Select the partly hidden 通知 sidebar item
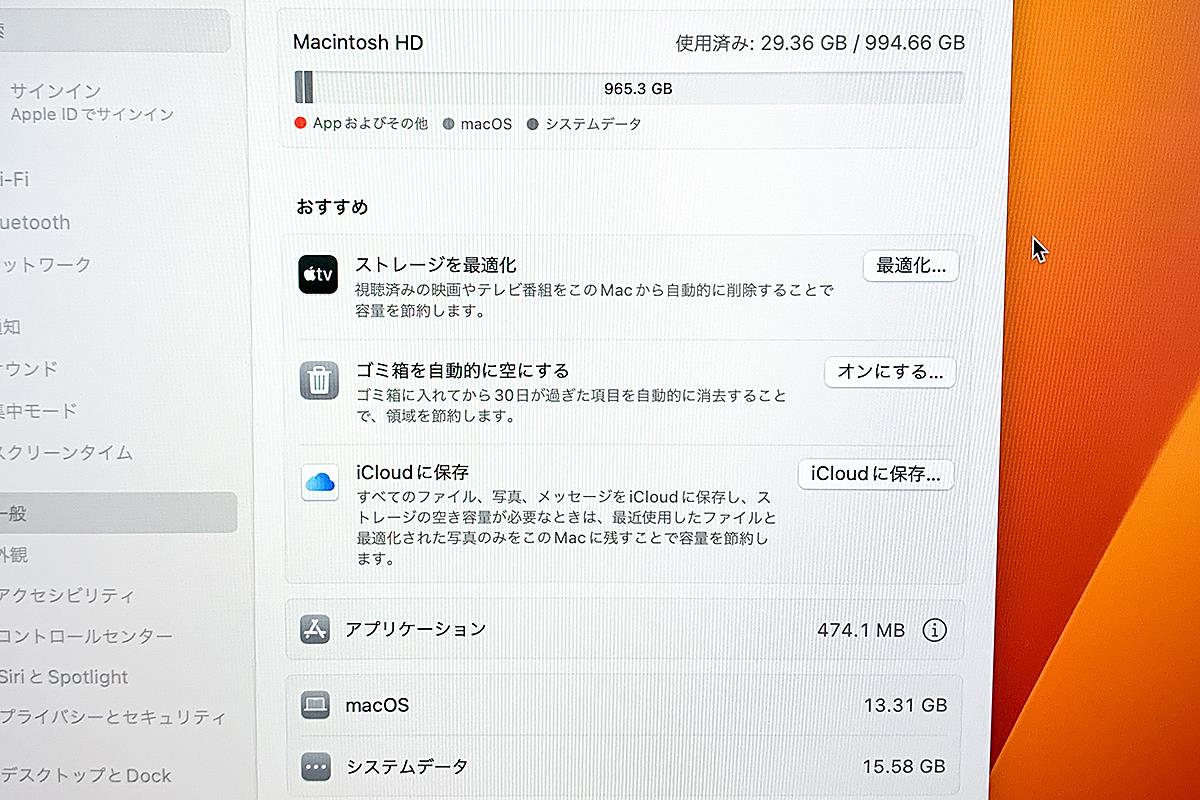This screenshot has height=800, width=1200. 10,327
